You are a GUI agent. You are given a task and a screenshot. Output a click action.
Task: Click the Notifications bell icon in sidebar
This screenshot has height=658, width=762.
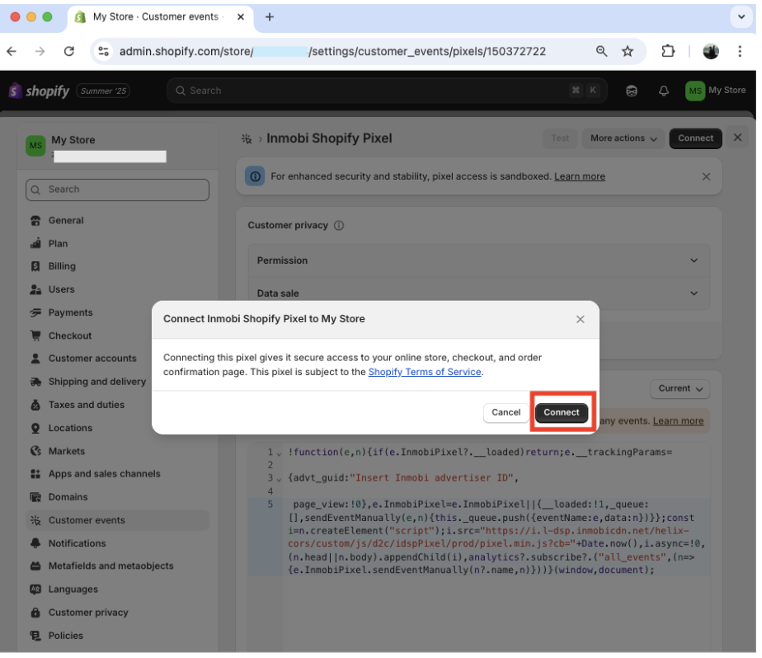[x=35, y=543]
